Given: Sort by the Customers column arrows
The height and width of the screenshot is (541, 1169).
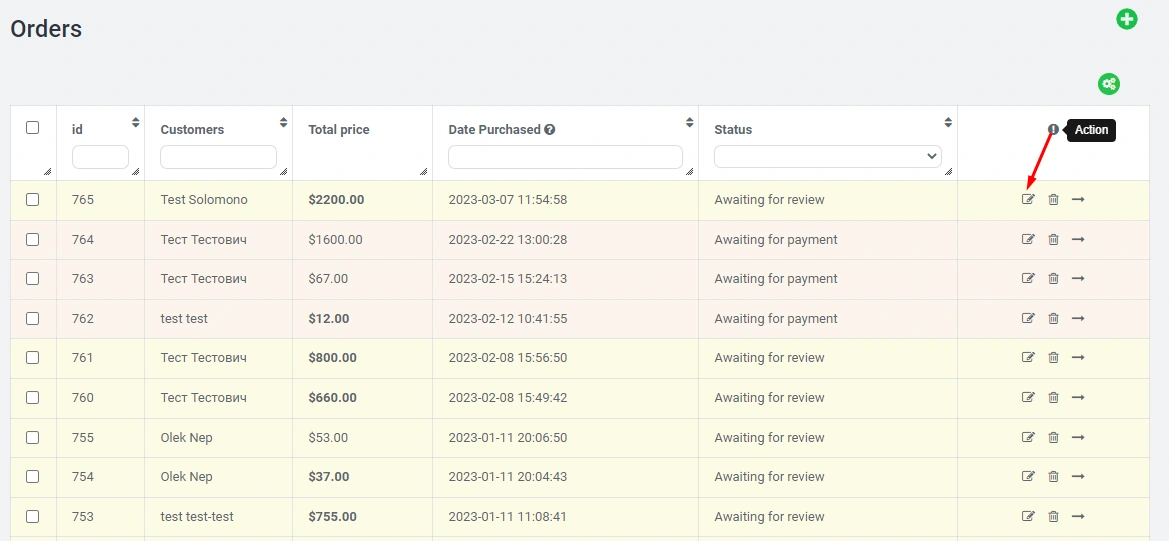Looking at the screenshot, I should pos(284,123).
